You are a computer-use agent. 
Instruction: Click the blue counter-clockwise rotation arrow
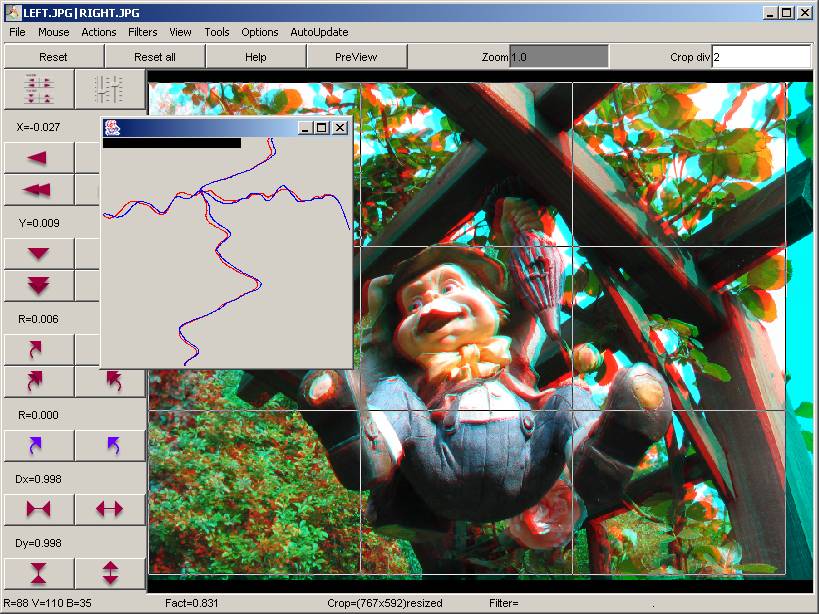pos(110,445)
